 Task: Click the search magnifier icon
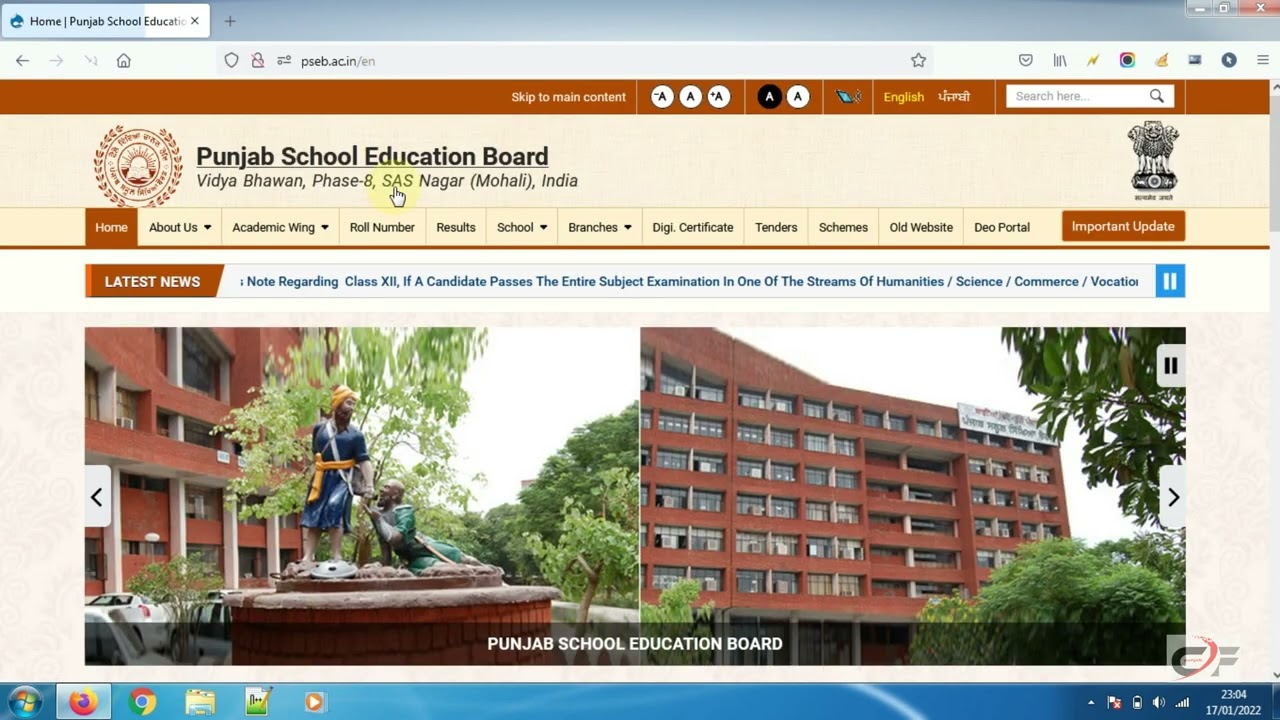1157,96
